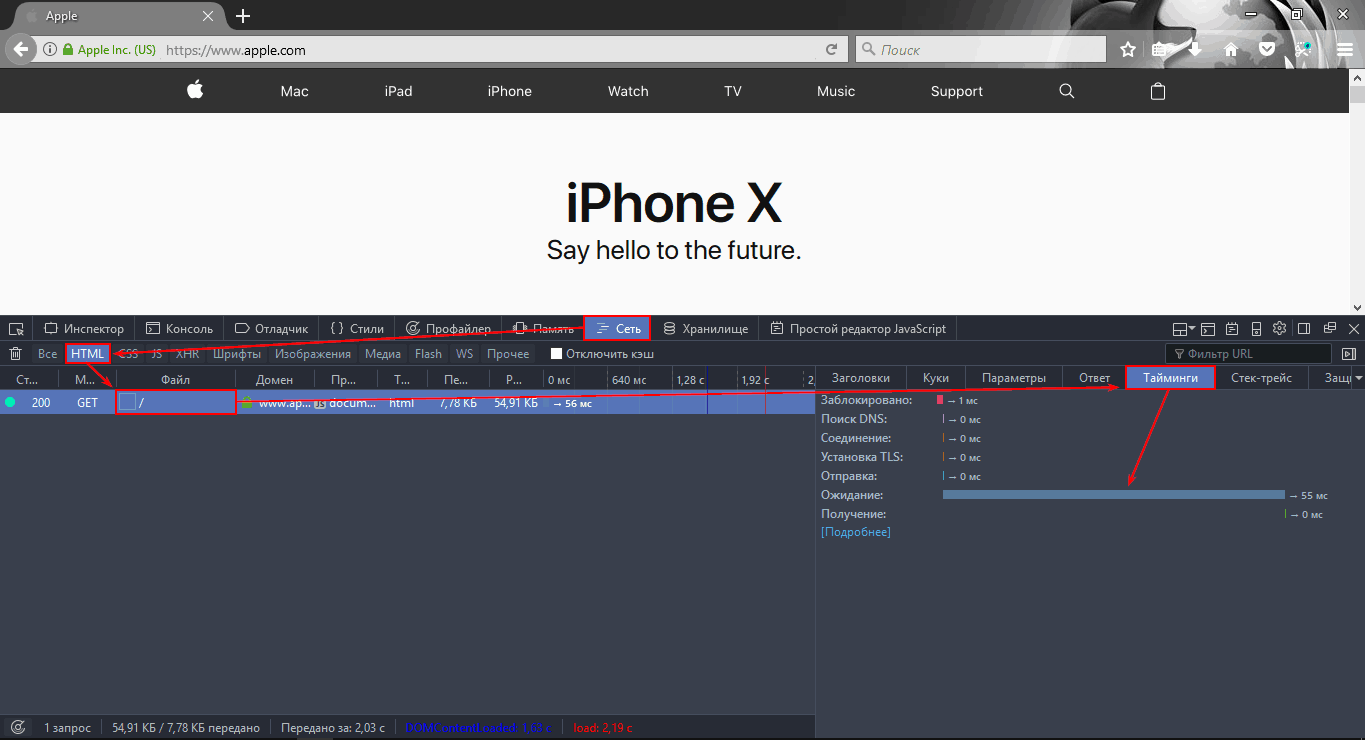Switch to Хранилище devtools tab

[x=705, y=328]
